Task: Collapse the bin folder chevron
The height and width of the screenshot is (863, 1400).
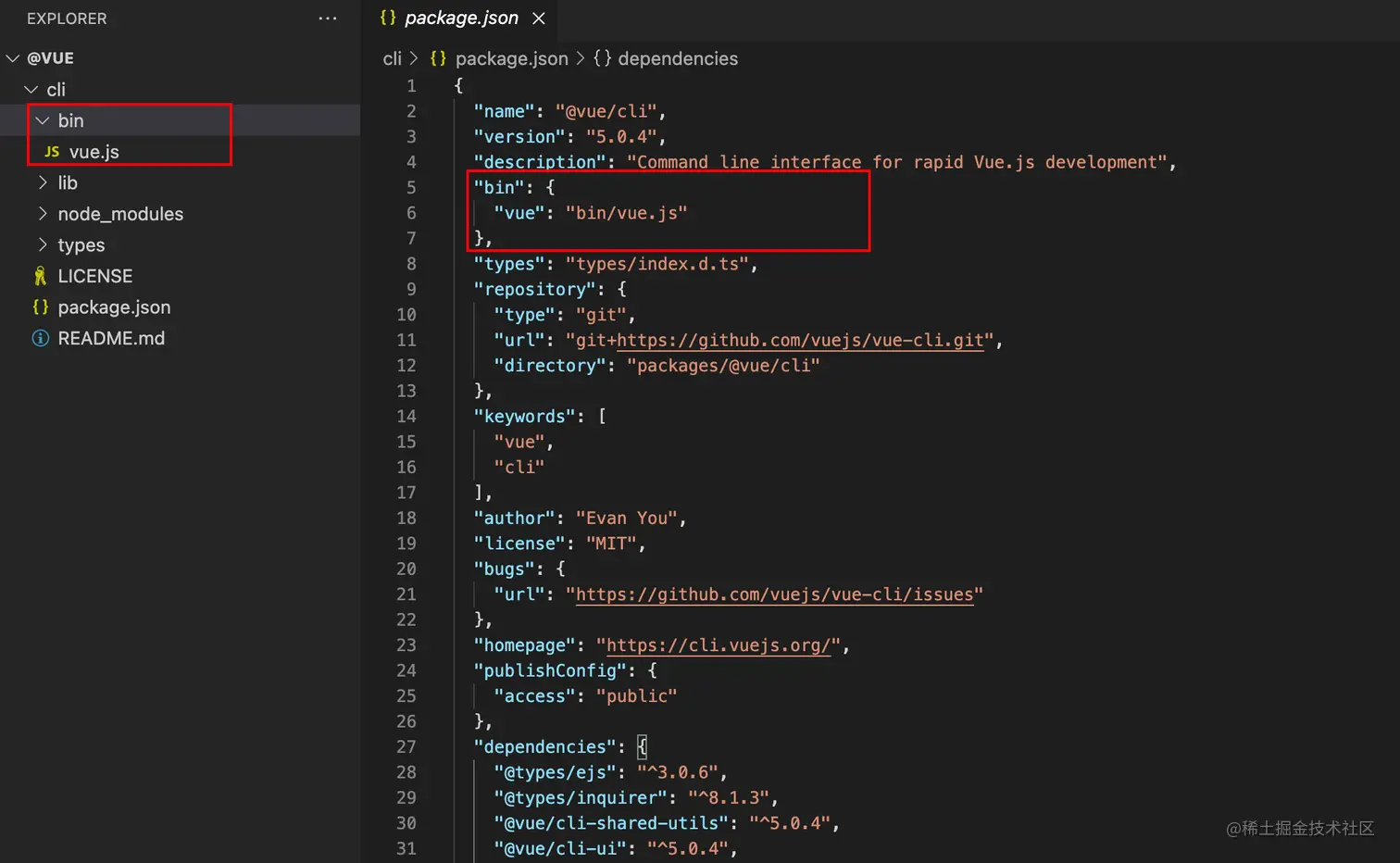Action: [x=43, y=120]
